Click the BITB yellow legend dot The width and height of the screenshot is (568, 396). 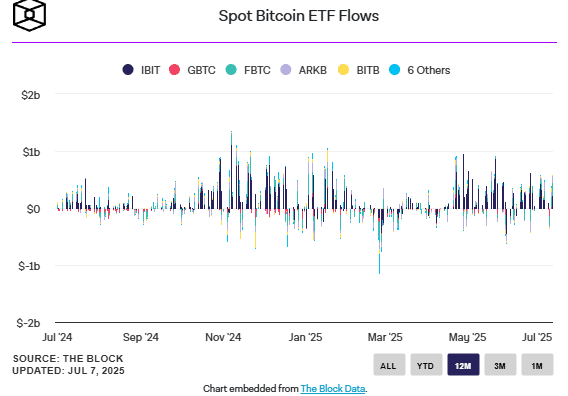click(x=343, y=70)
